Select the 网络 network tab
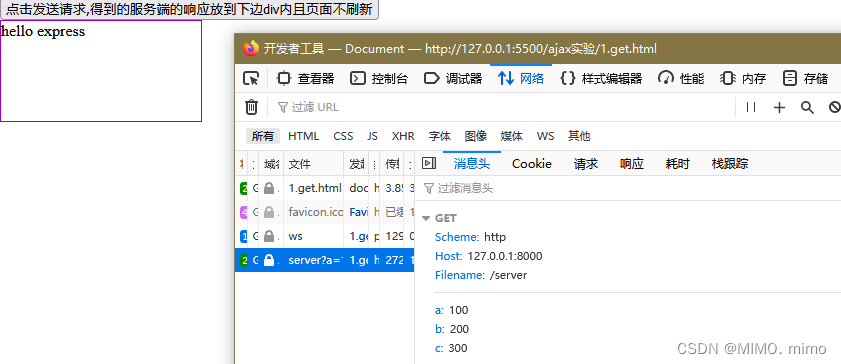This screenshot has height=364, width=841. tap(521, 79)
